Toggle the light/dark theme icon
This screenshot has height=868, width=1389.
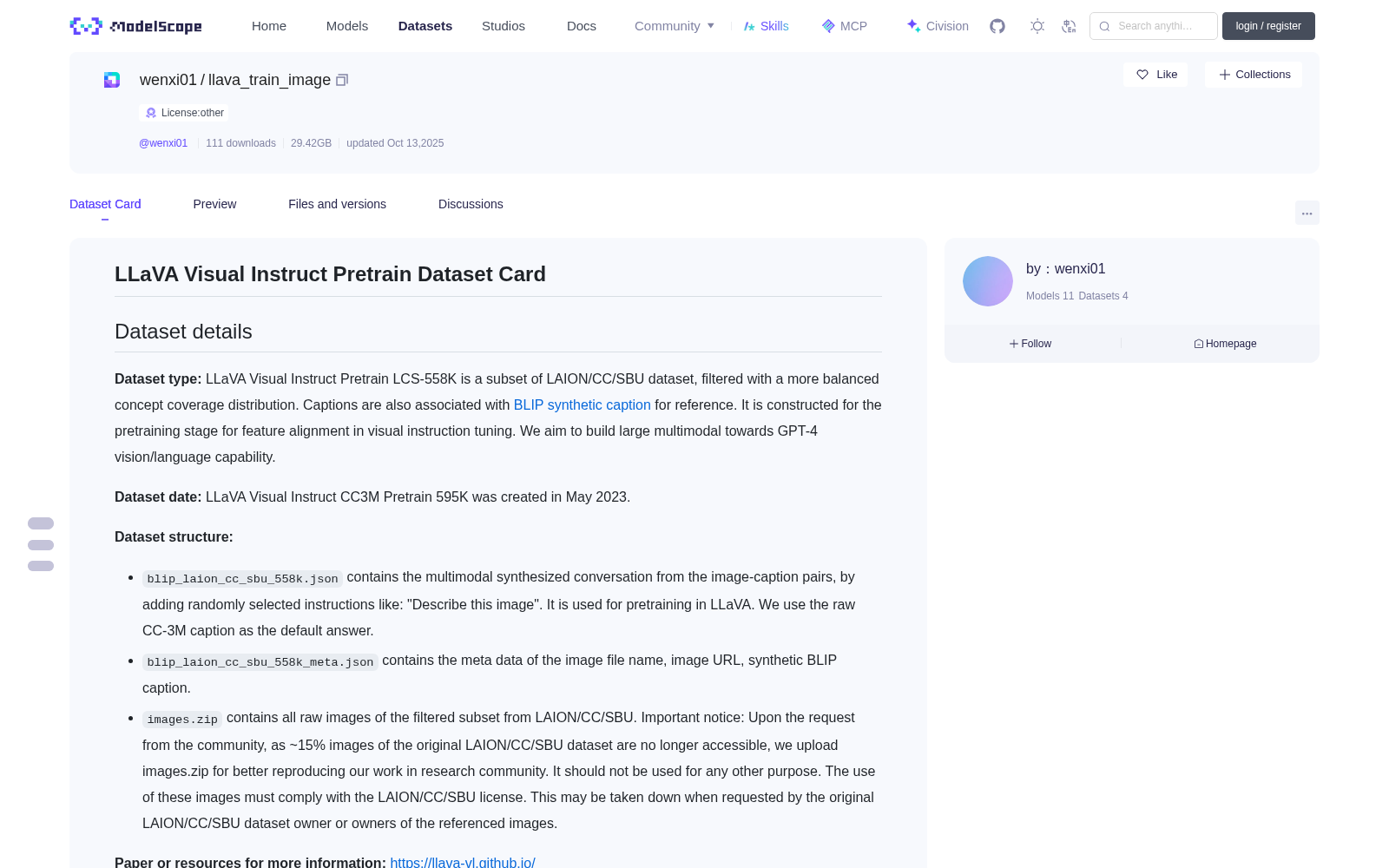click(1037, 26)
